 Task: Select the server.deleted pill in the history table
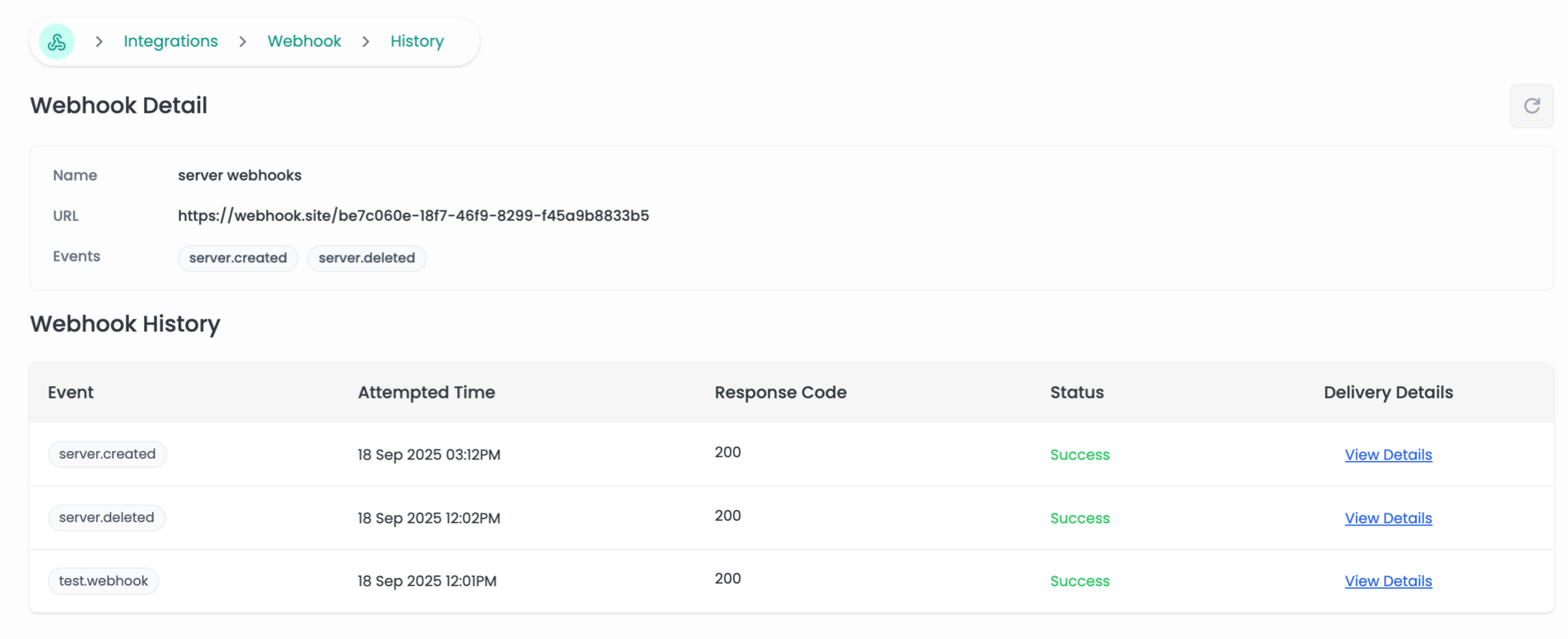pyautogui.click(x=106, y=517)
